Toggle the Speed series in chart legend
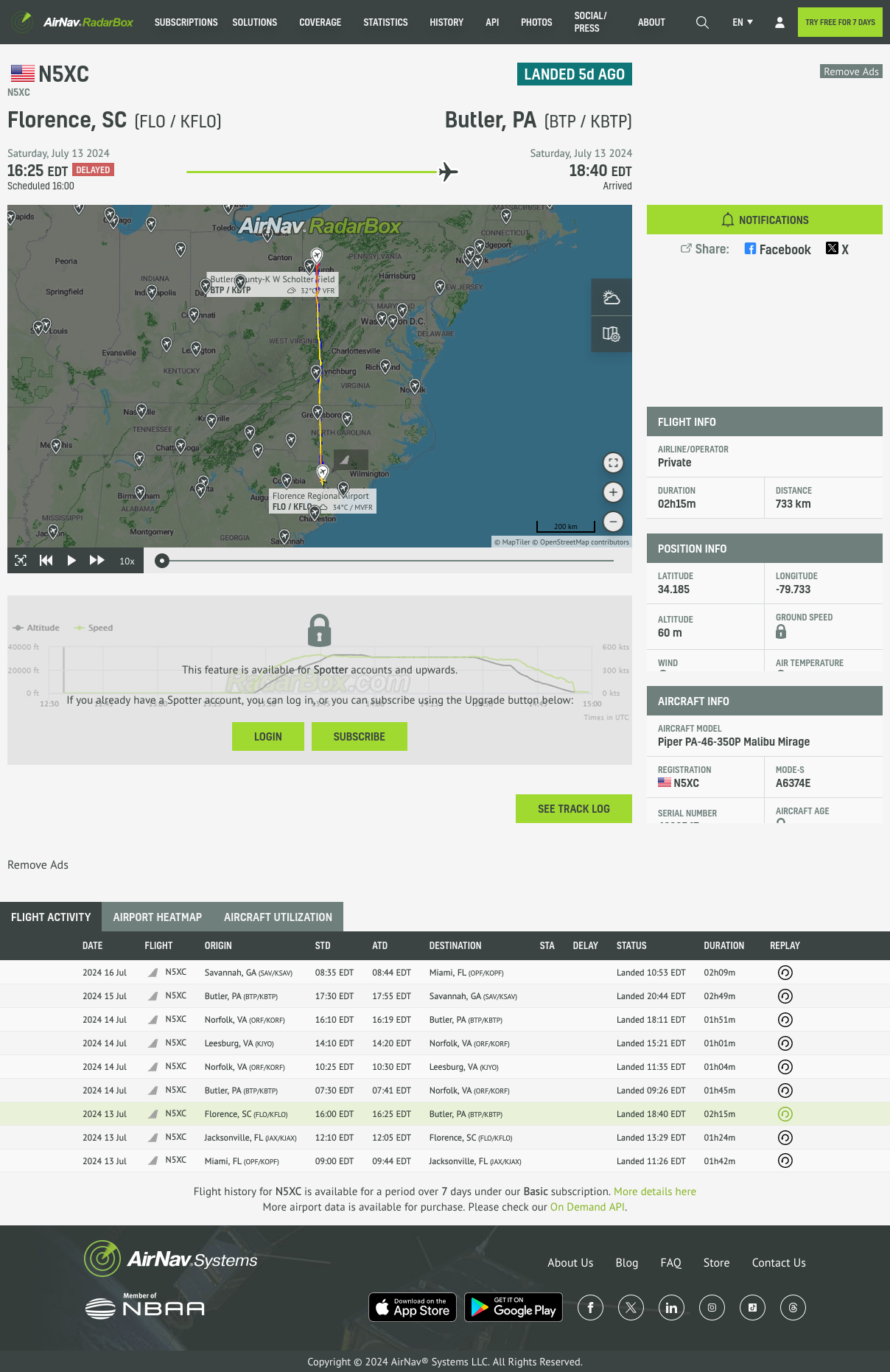This screenshot has height=1372, width=890. (94, 628)
